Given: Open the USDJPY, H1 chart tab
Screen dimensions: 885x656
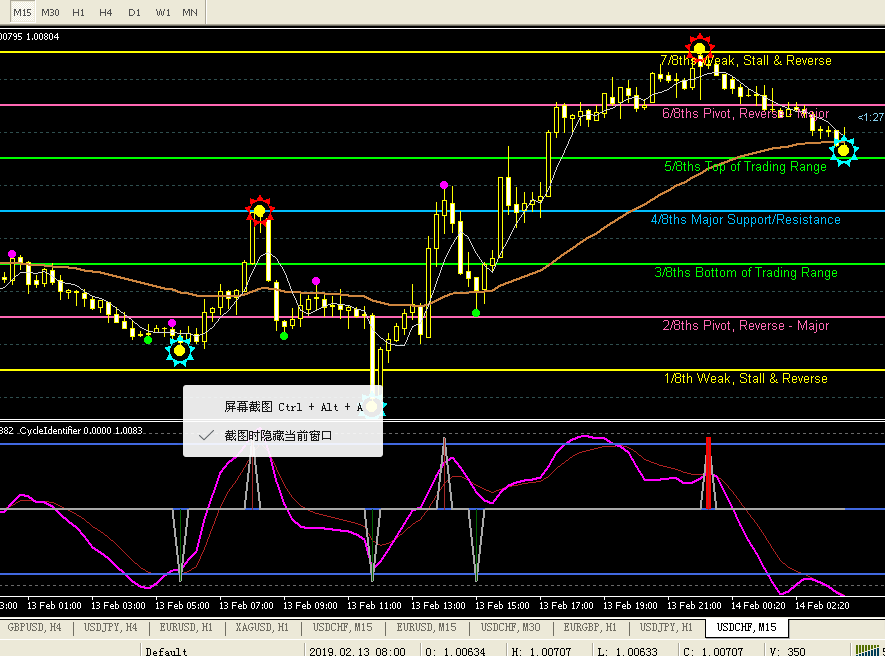Looking at the screenshot, I should click(666, 627).
